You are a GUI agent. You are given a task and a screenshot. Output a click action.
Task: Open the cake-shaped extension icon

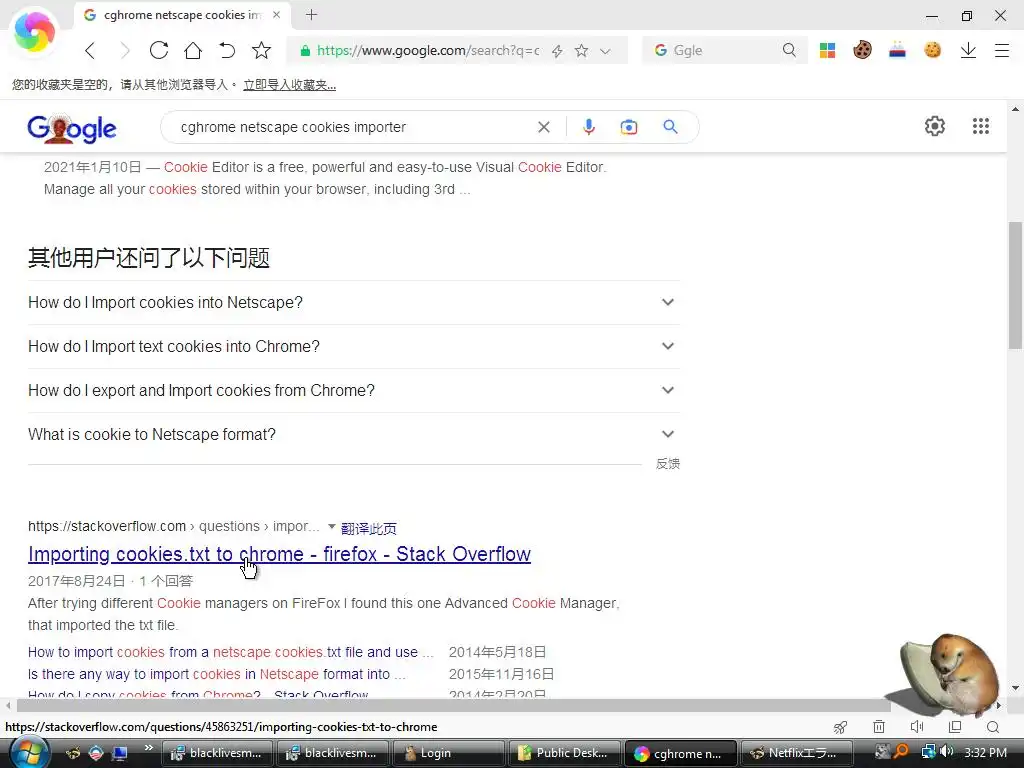click(x=897, y=50)
